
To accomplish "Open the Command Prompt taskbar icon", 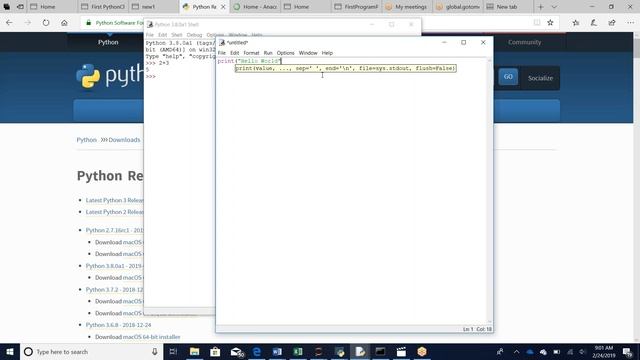I will point(380,351).
